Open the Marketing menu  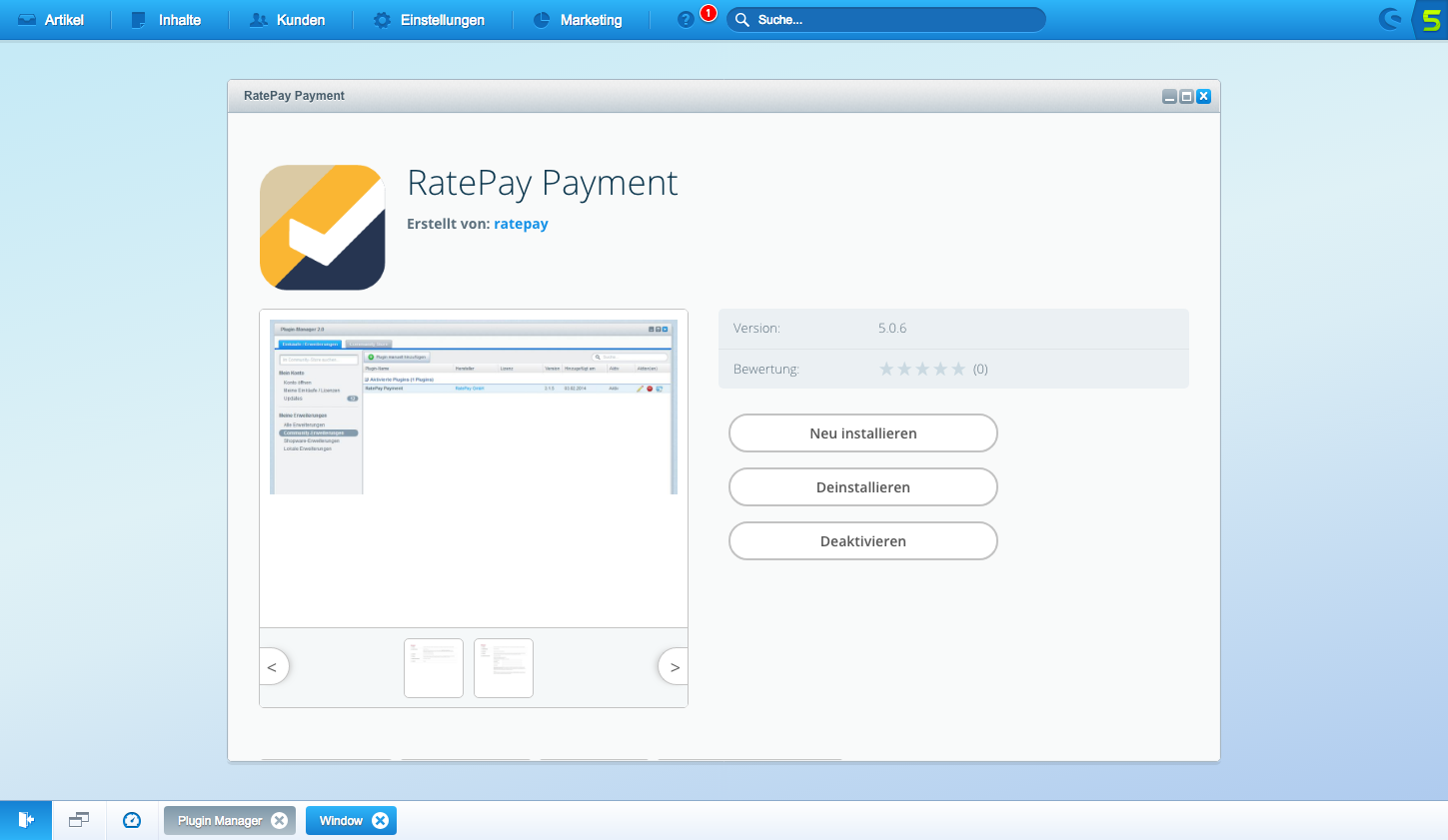[x=578, y=20]
